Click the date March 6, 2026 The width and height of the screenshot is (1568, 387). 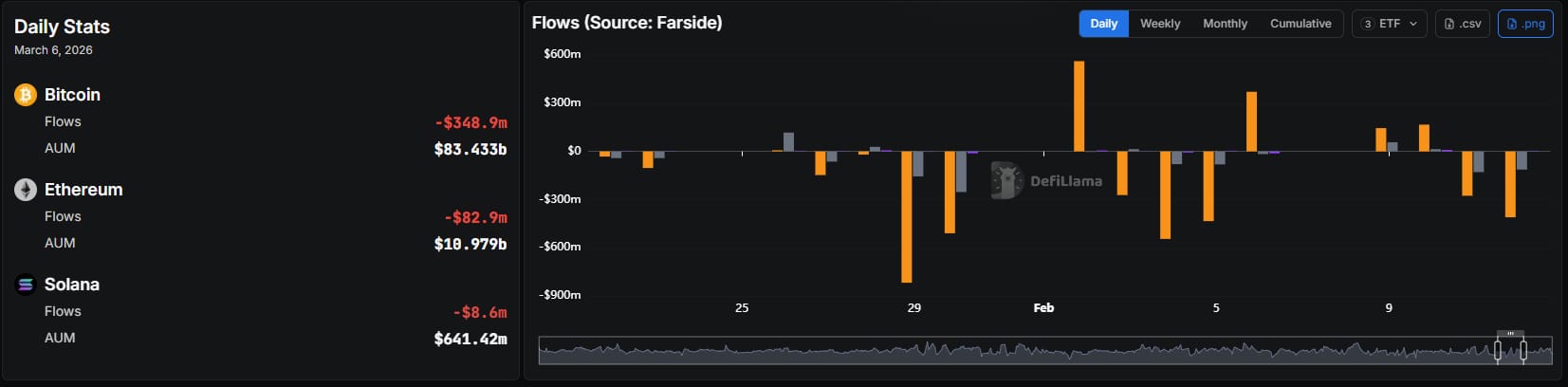tap(53, 50)
